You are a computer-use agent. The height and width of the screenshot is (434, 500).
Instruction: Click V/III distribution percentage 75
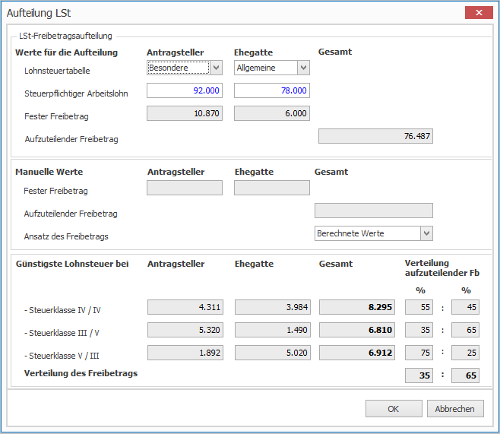click(419, 353)
